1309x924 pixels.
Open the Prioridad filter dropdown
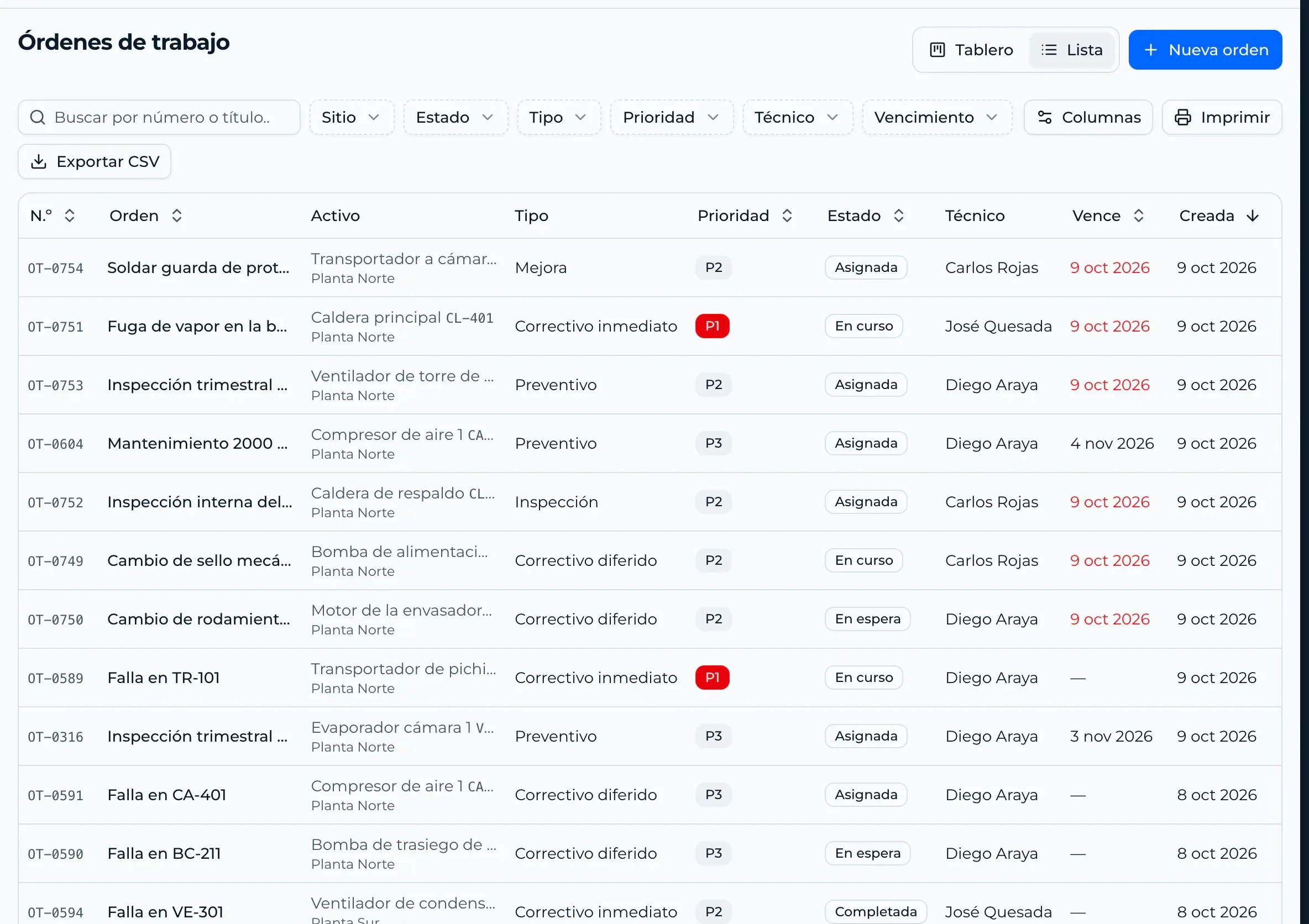click(x=671, y=117)
